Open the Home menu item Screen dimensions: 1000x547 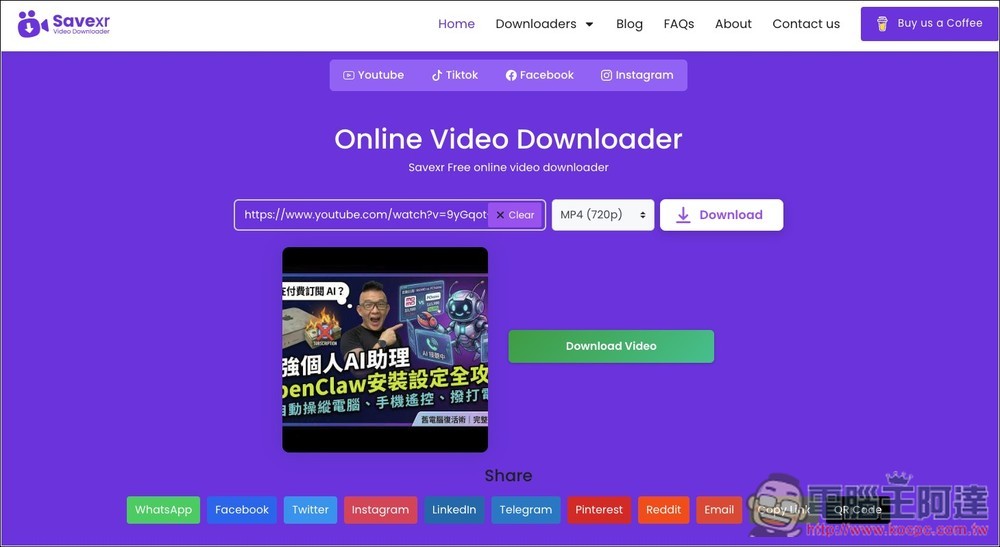456,24
